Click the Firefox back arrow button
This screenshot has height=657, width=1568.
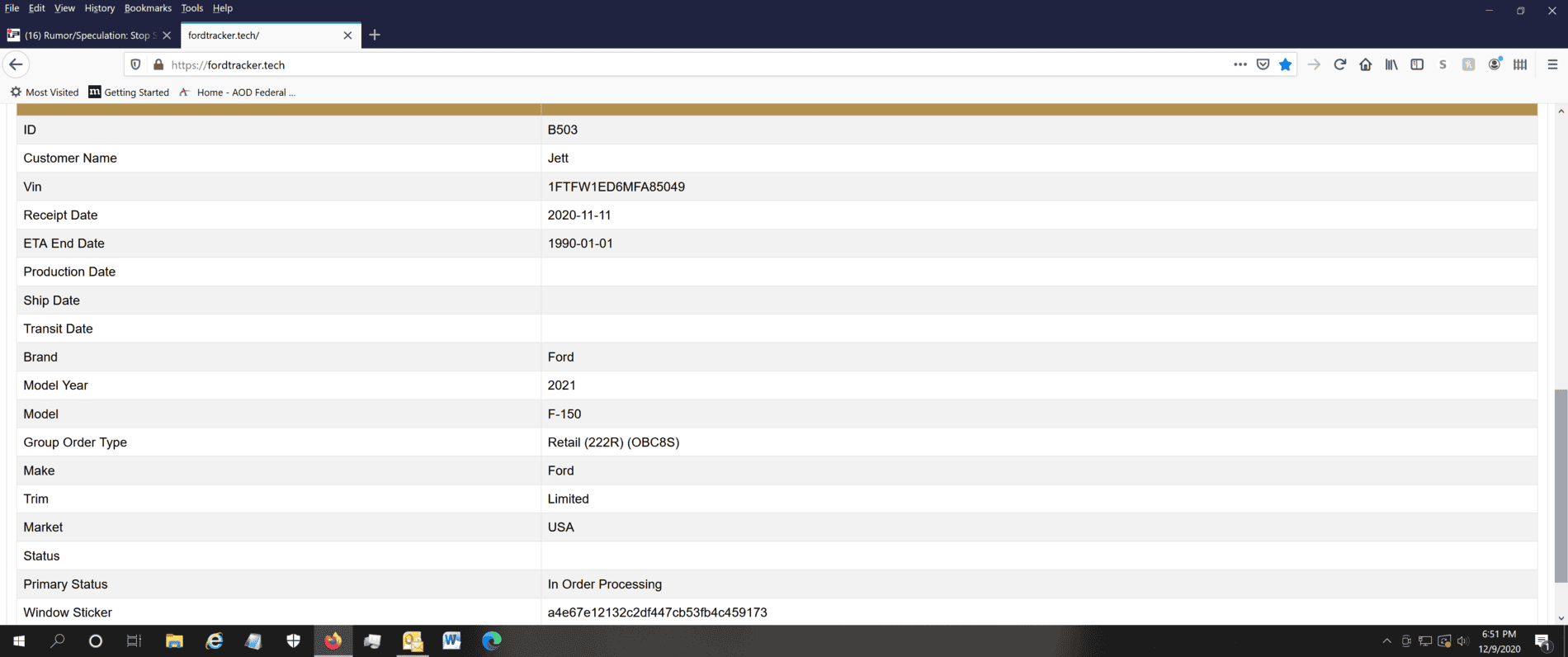17,64
